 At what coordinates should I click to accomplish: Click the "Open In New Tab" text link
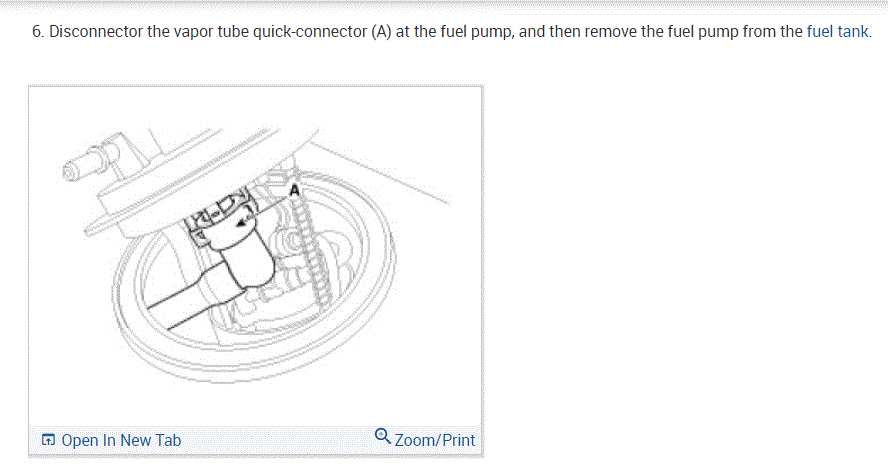121,440
